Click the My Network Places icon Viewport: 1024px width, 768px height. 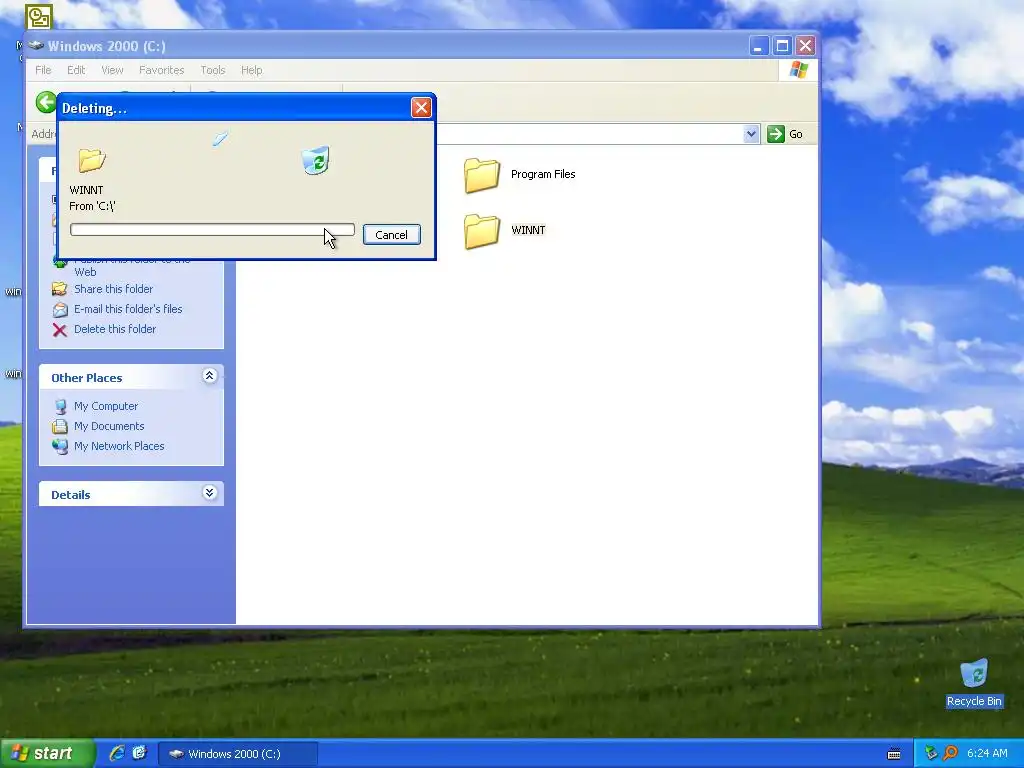coord(60,446)
